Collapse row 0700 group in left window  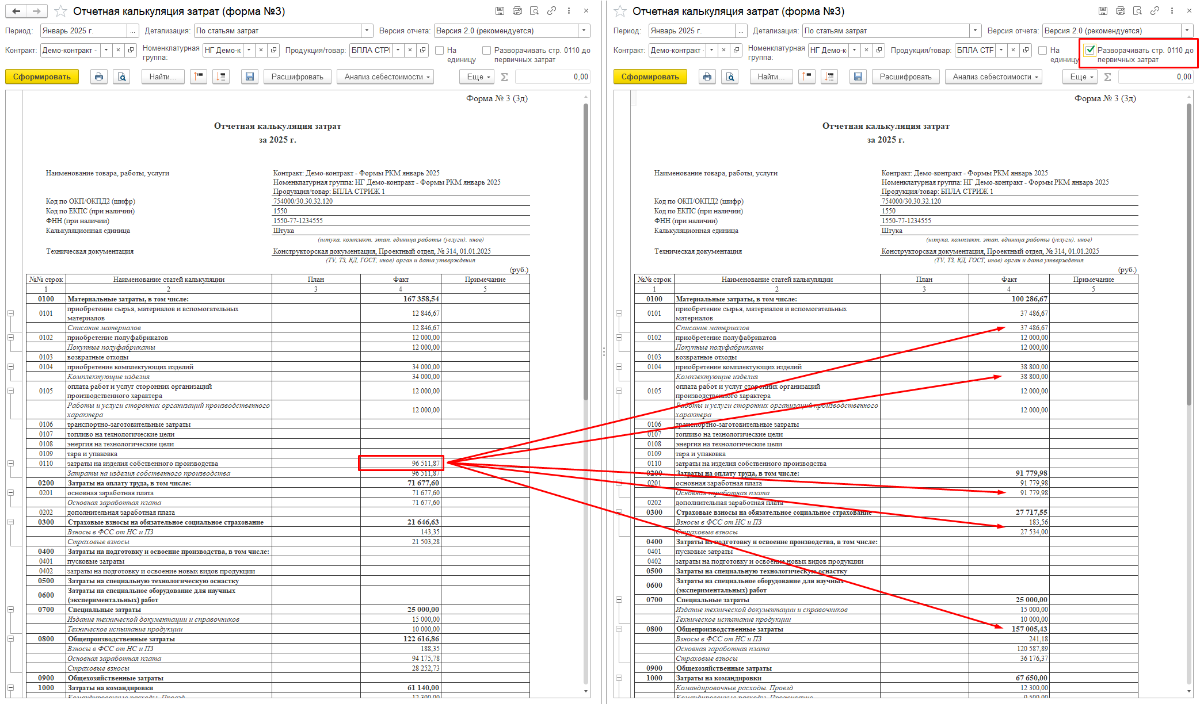tap(10, 608)
